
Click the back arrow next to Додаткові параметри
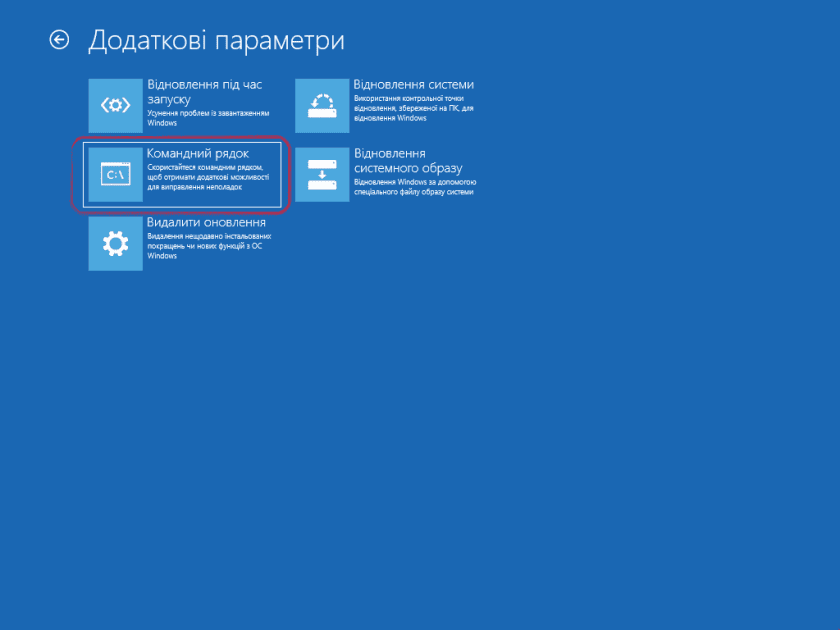coord(60,39)
